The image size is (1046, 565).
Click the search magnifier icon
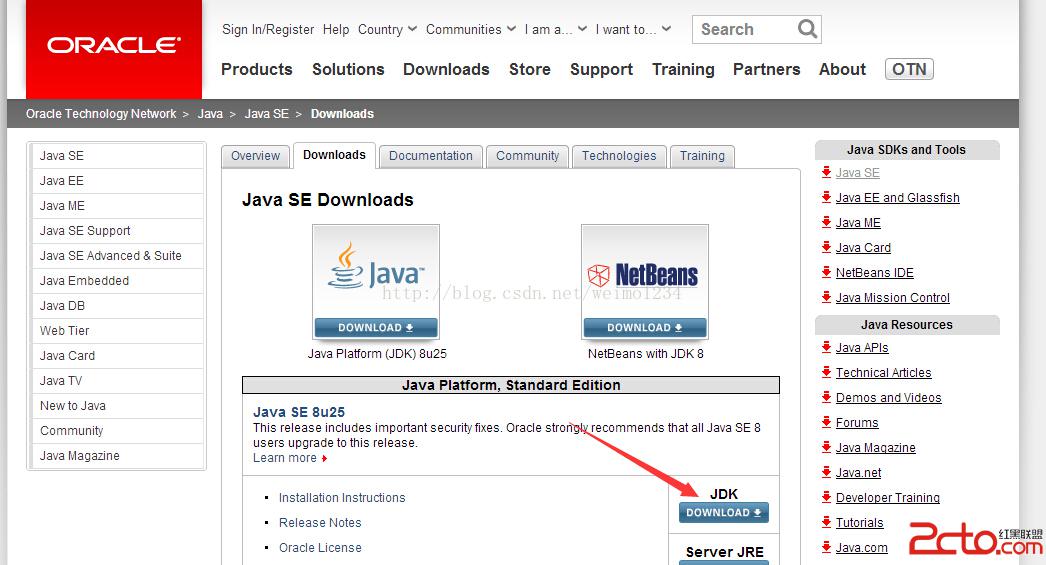click(807, 29)
